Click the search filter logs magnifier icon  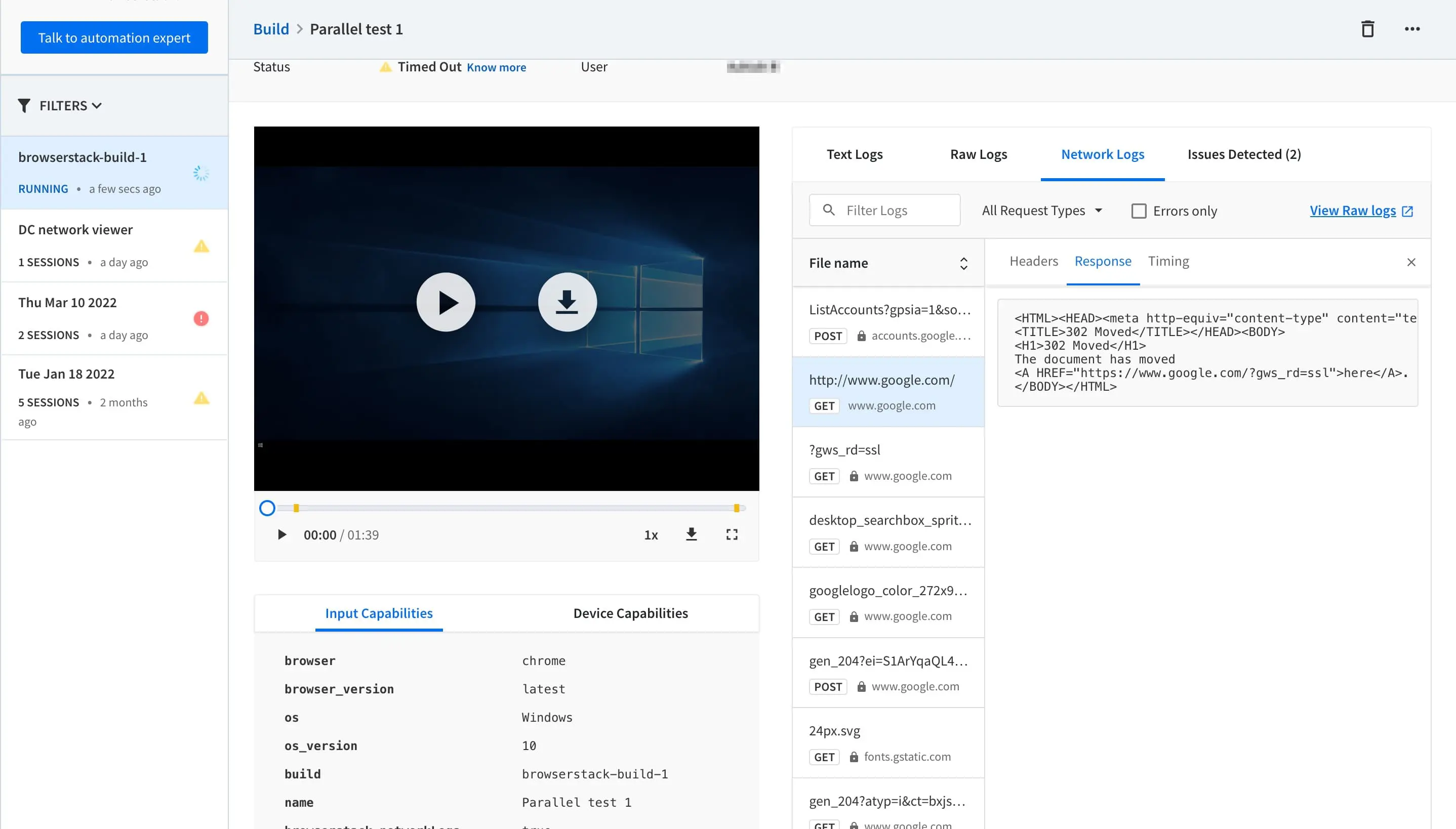pyautogui.click(x=828, y=210)
